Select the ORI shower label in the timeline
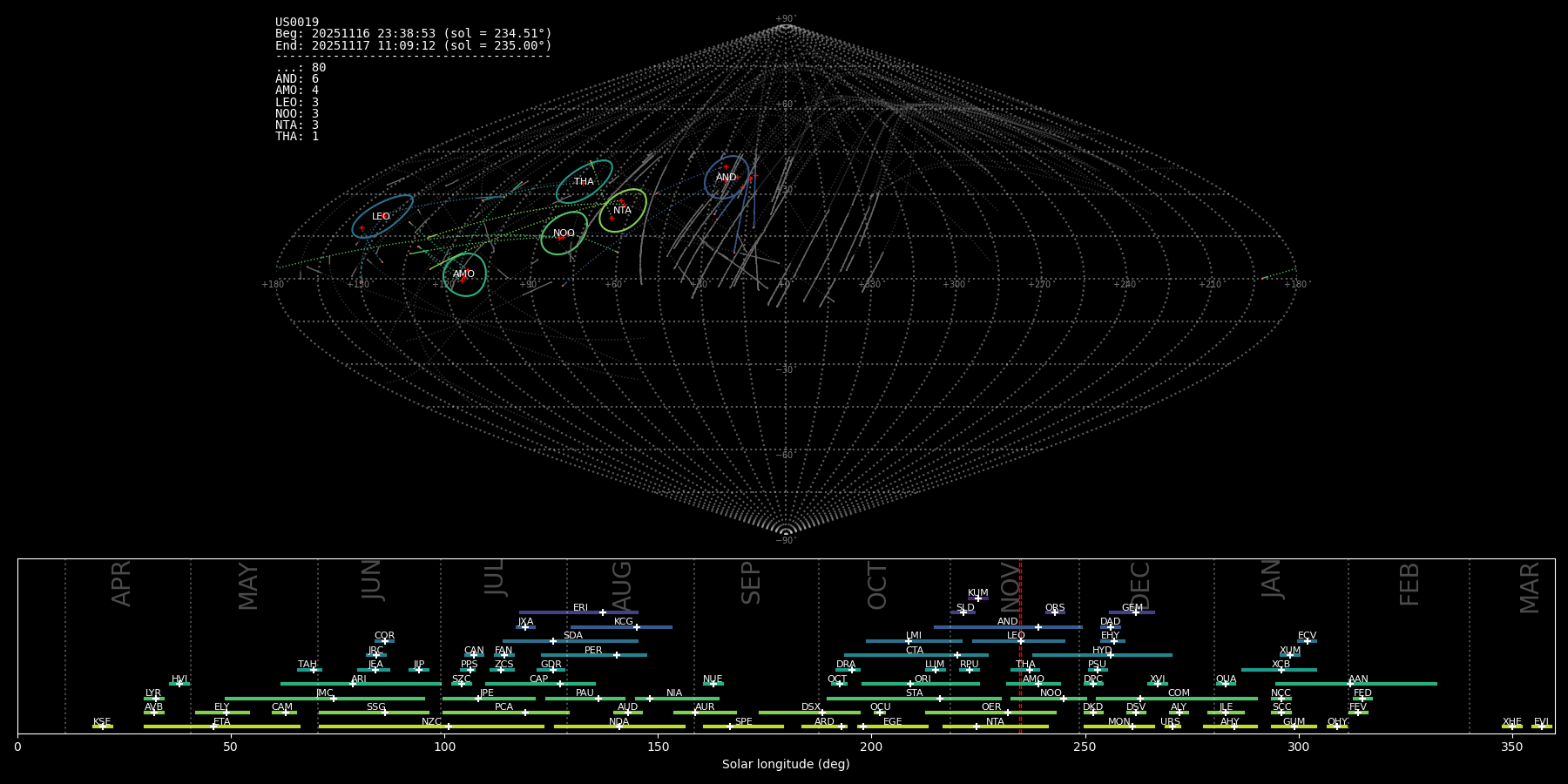Viewport: 1568px width, 784px height. [x=923, y=679]
